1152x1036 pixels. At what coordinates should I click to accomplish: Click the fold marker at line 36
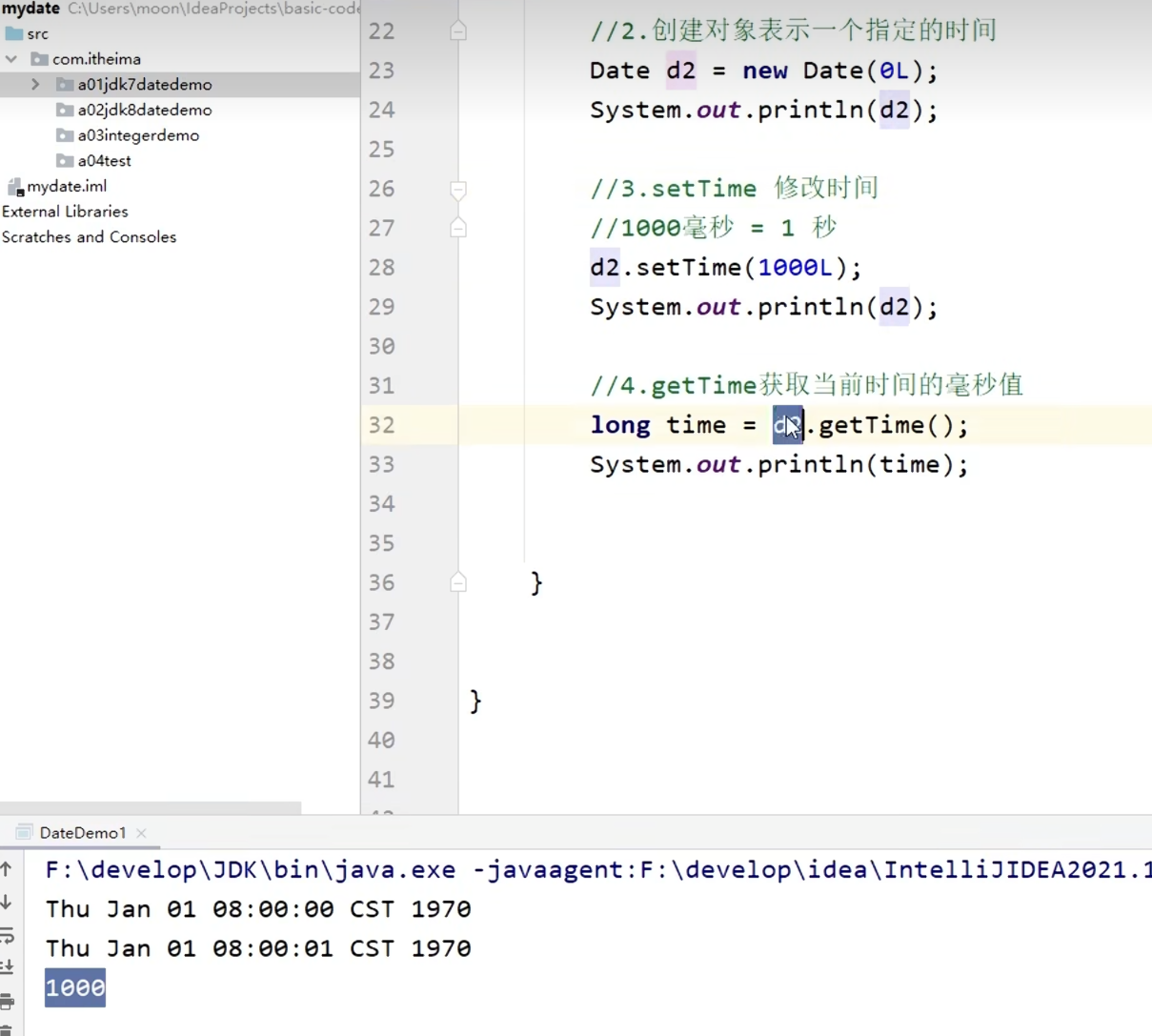coord(458,582)
